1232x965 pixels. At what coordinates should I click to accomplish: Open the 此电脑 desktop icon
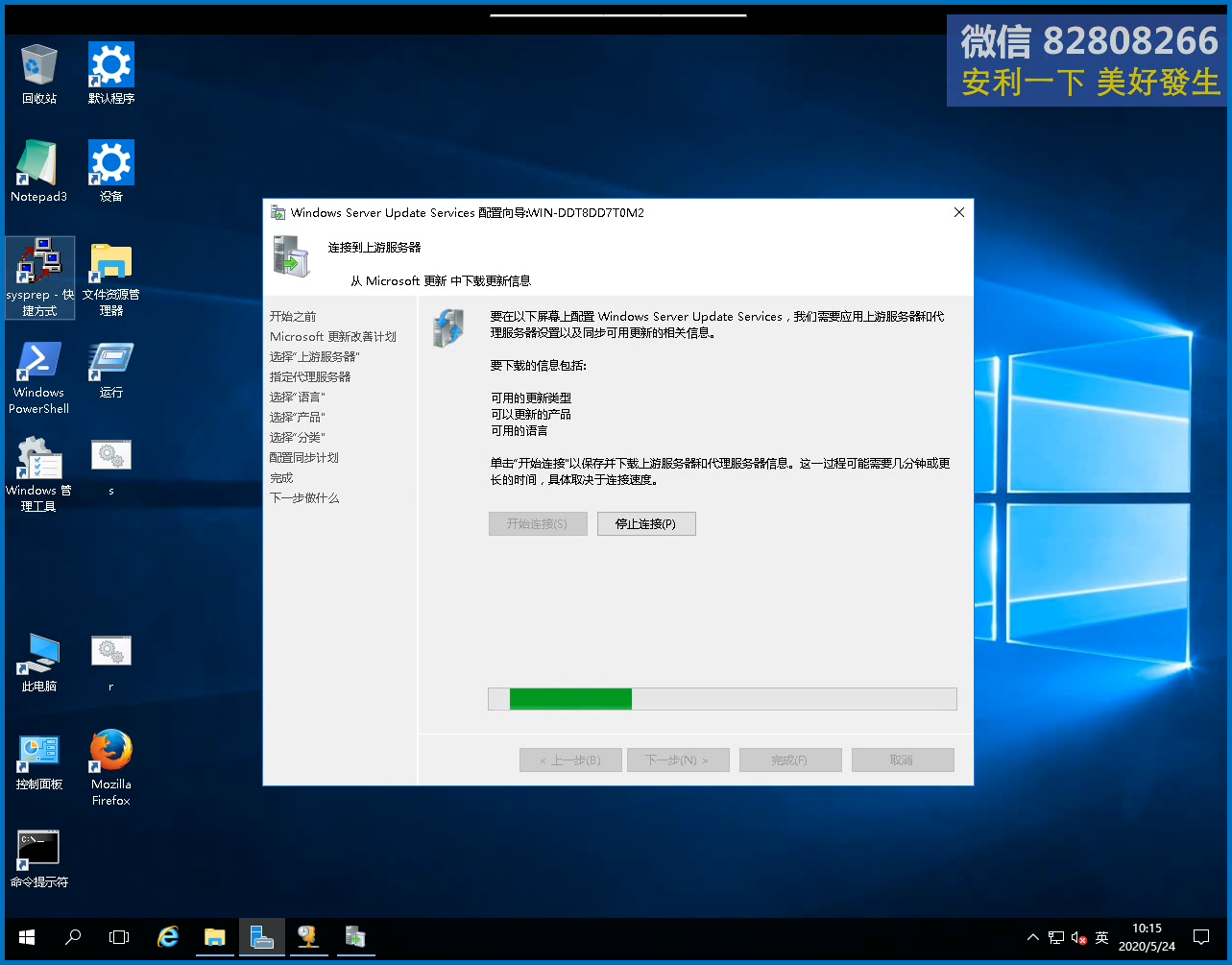coord(39,662)
